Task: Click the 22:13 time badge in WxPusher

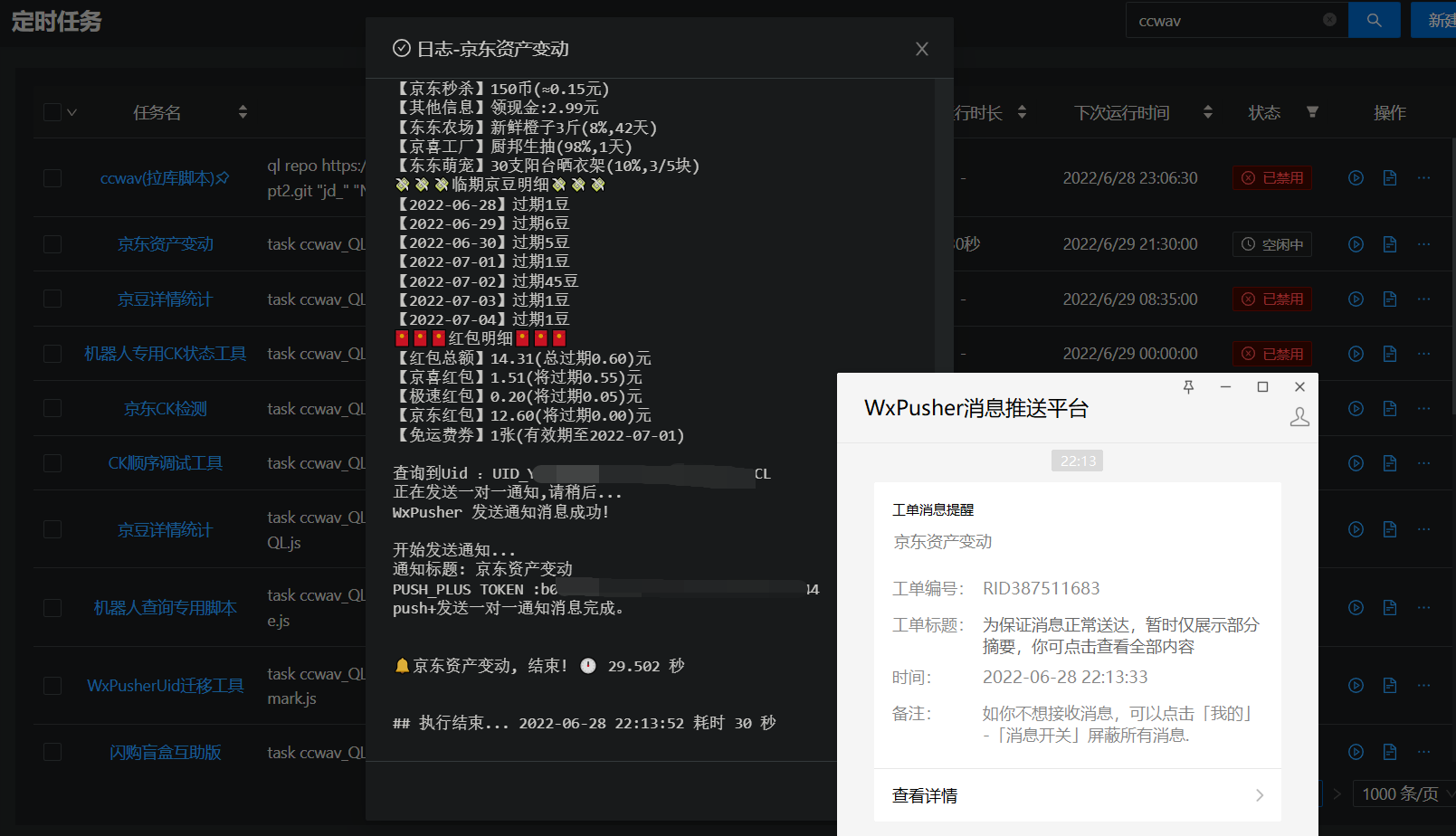Action: pos(1077,461)
